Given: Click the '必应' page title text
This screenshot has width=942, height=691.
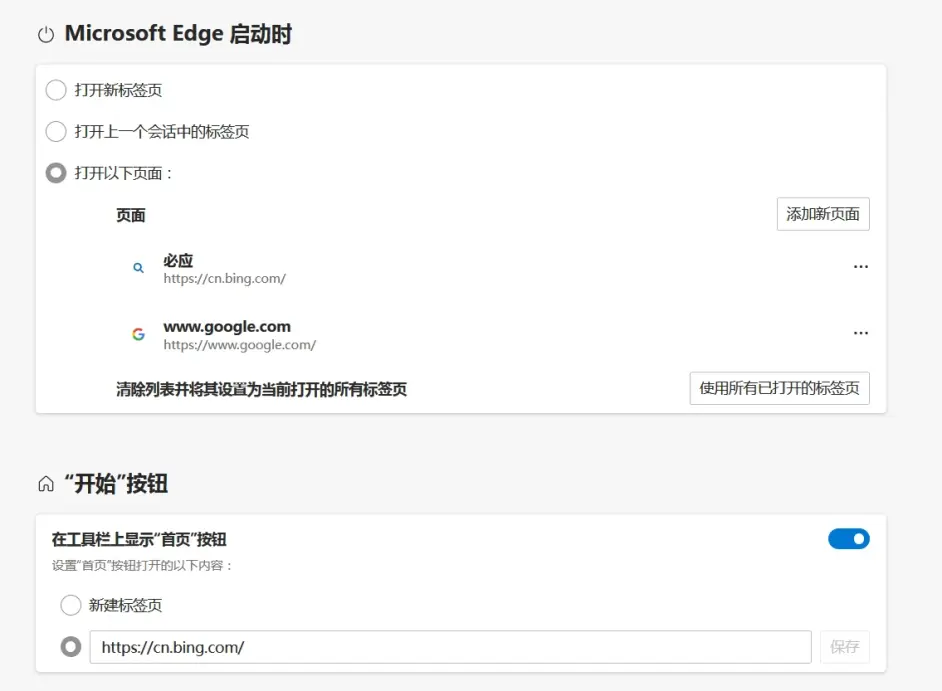Looking at the screenshot, I should [178, 261].
